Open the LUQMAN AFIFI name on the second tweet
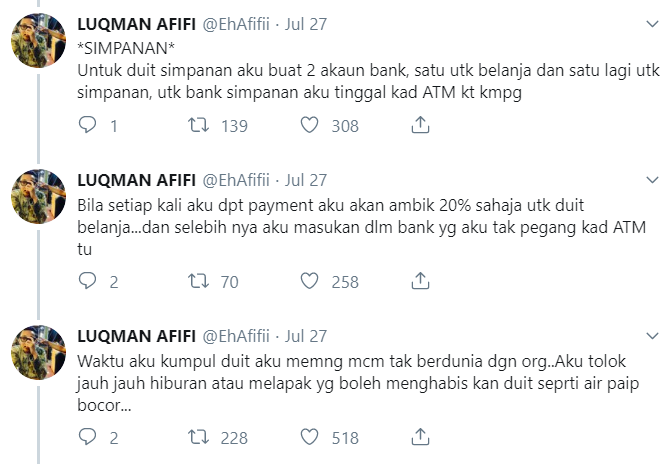This screenshot has height=464, width=670. (x=136, y=180)
